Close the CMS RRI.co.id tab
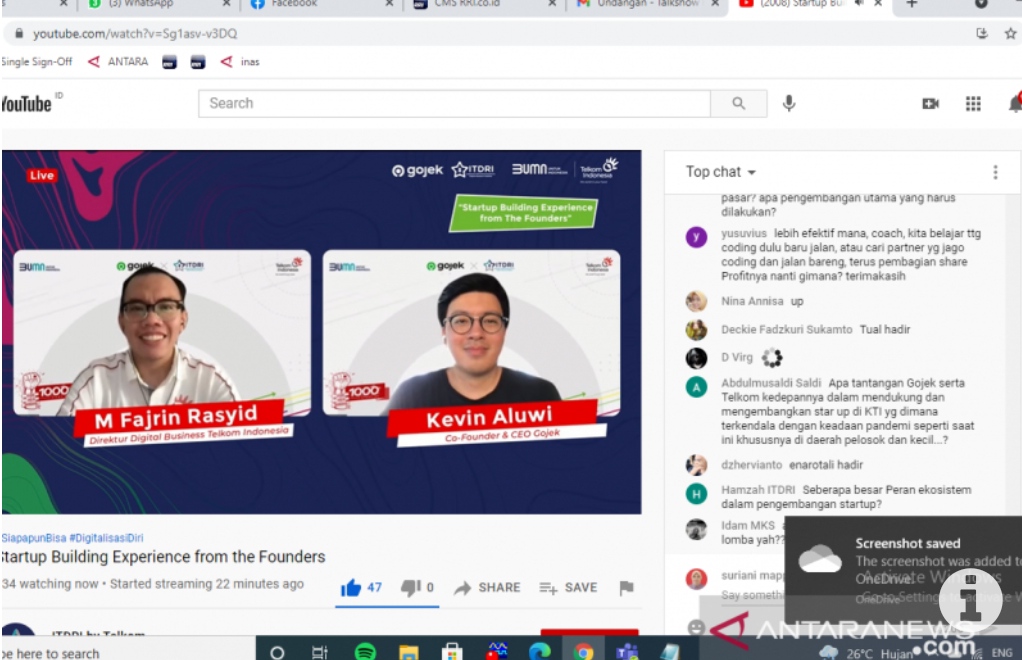Screen dimensions: 1022x660 [x=552, y=4]
